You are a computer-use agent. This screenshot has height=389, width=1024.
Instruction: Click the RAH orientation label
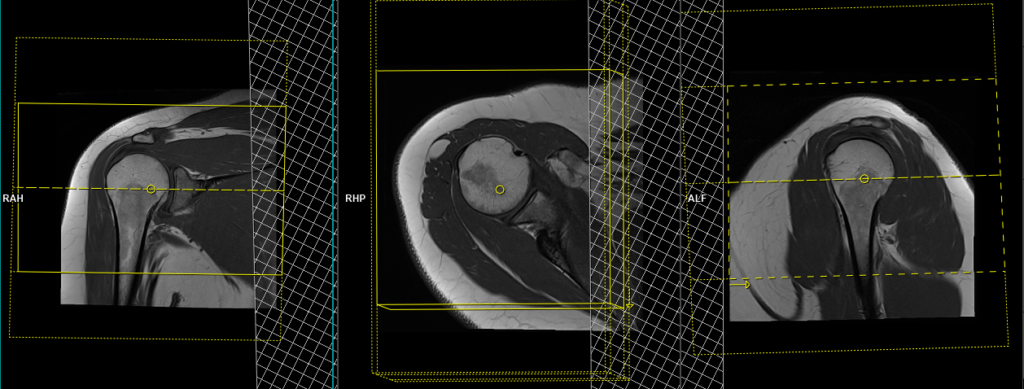pos(12,198)
